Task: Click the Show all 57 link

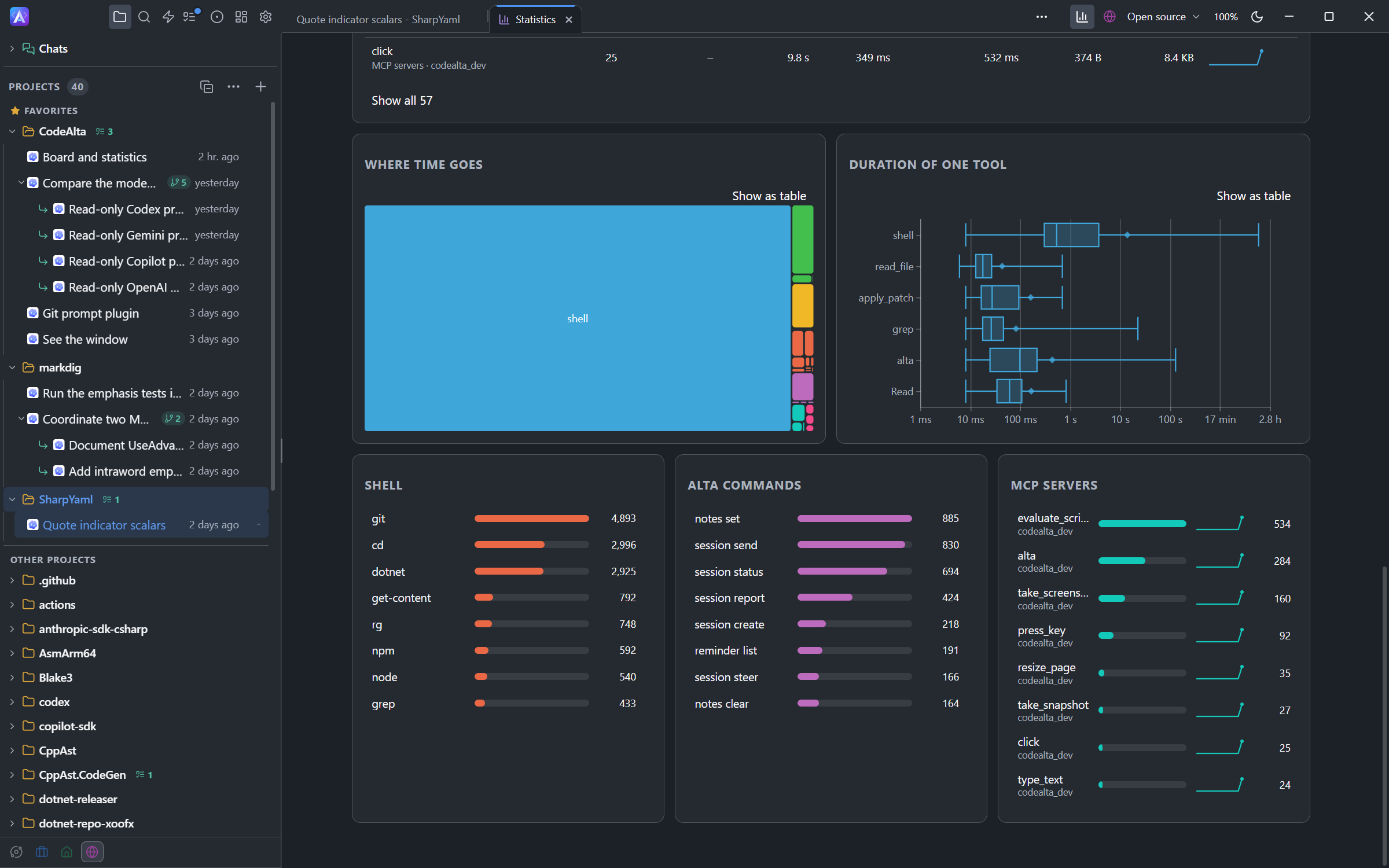Action: click(x=402, y=100)
